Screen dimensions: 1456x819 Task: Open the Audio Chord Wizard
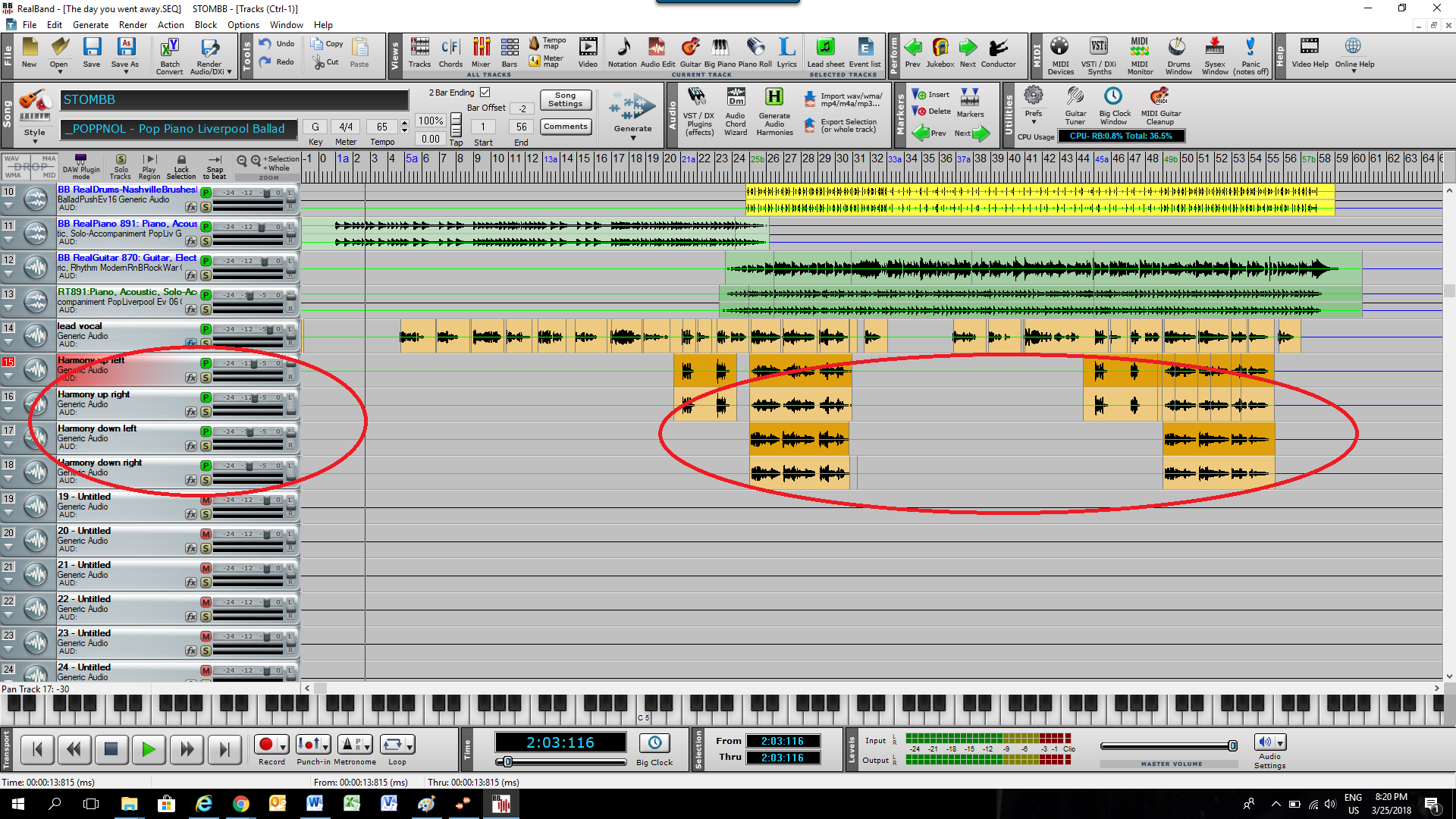(x=736, y=111)
